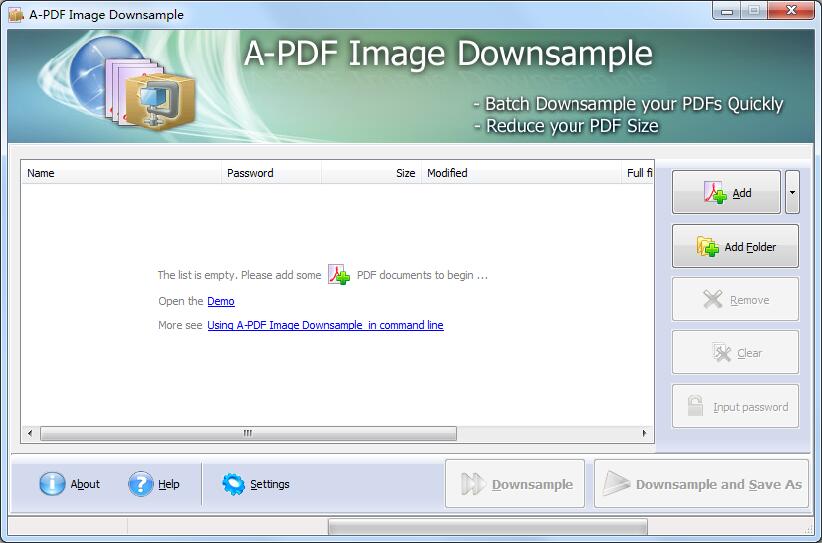The width and height of the screenshot is (822, 543).
Task: Close the A-PDF Image Downsample window
Action: point(792,10)
